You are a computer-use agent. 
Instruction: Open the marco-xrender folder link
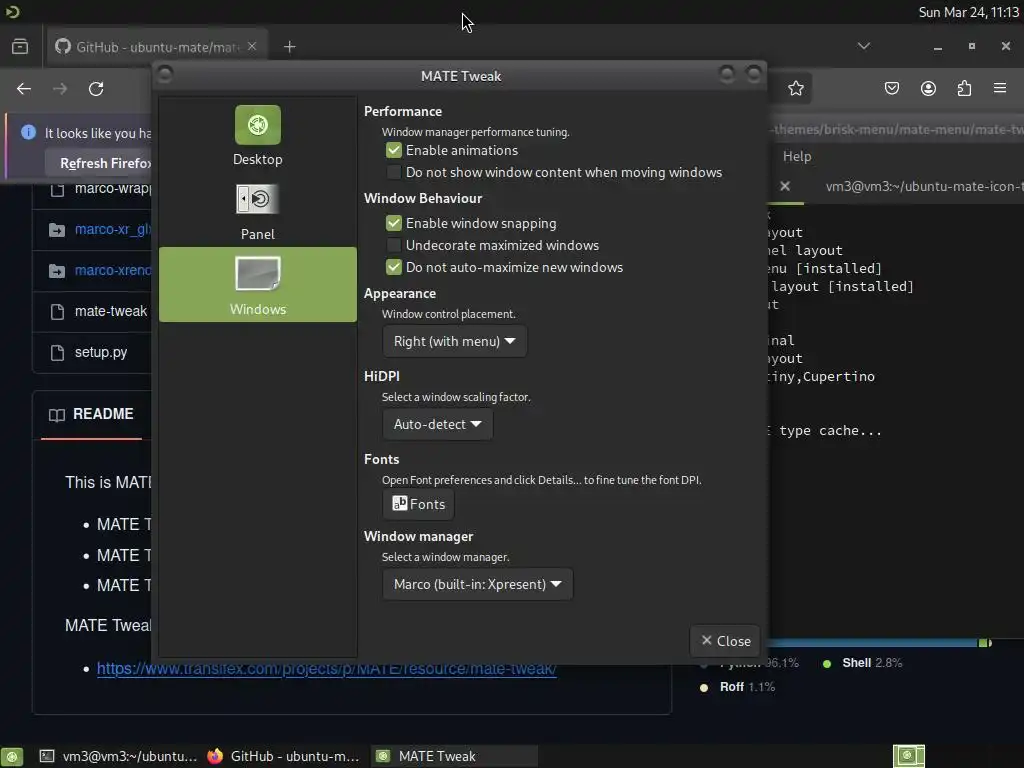click(113, 270)
